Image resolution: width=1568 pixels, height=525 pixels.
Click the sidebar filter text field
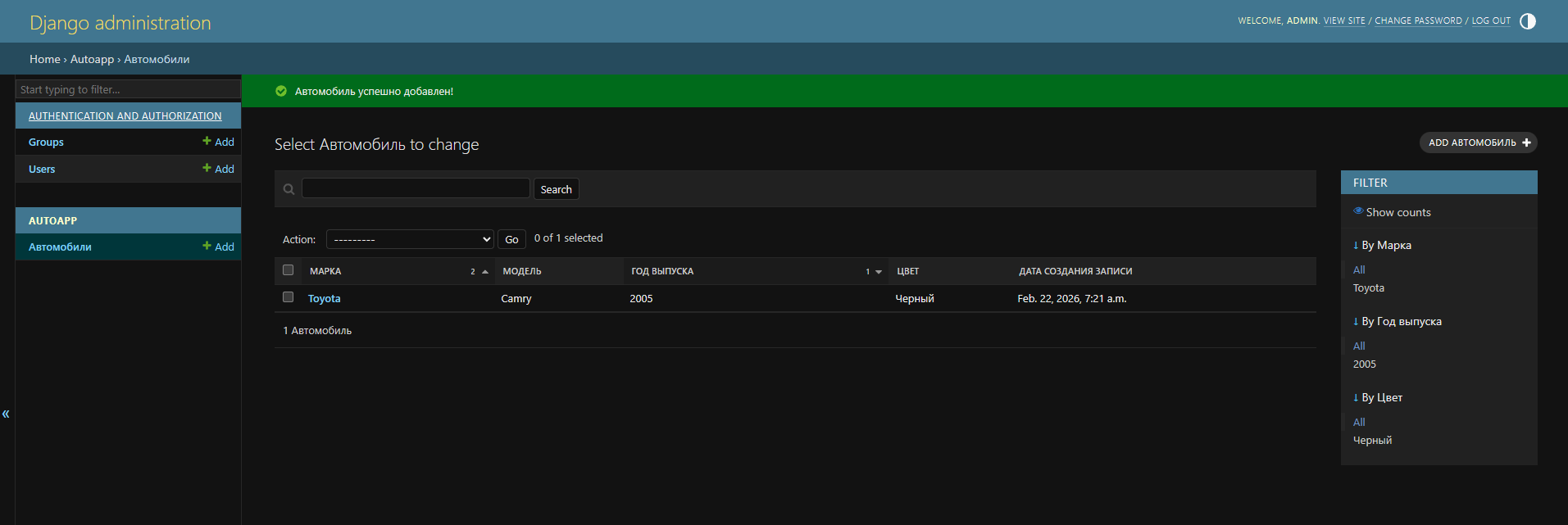coord(128,89)
